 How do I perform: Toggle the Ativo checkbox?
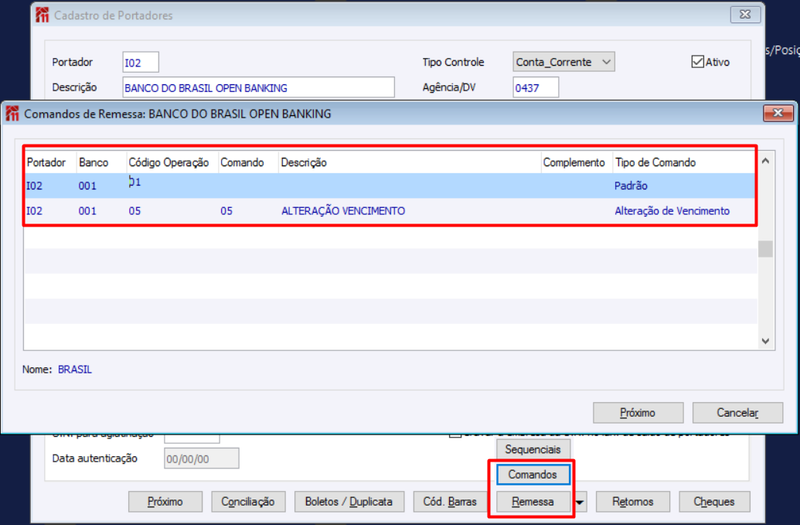[x=697, y=62]
